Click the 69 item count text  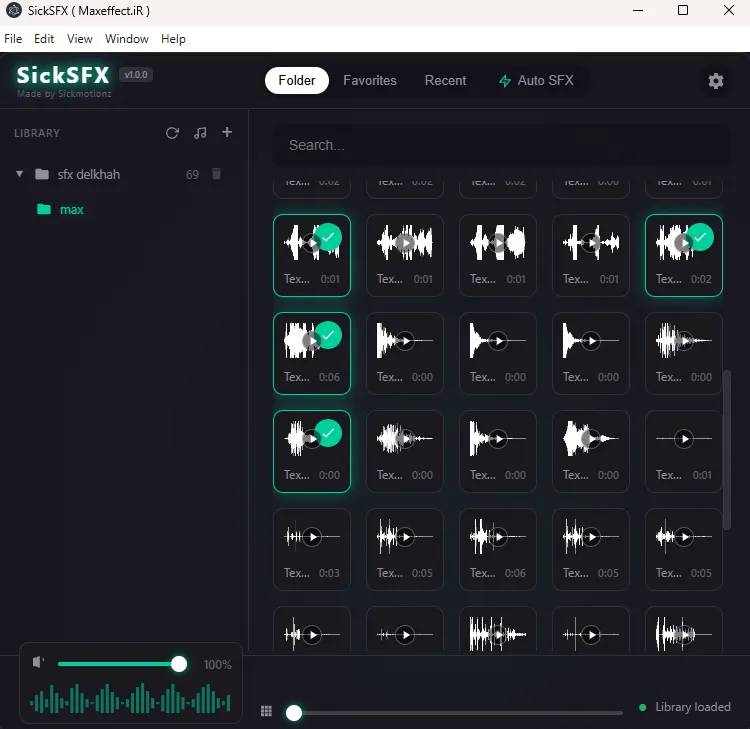(192, 175)
